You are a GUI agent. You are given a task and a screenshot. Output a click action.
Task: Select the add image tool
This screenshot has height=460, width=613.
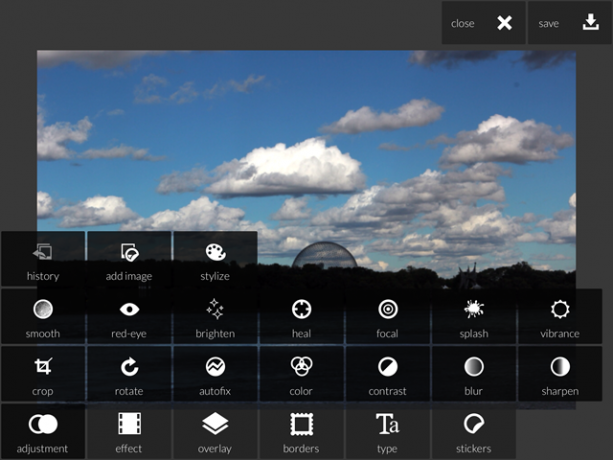point(129,259)
